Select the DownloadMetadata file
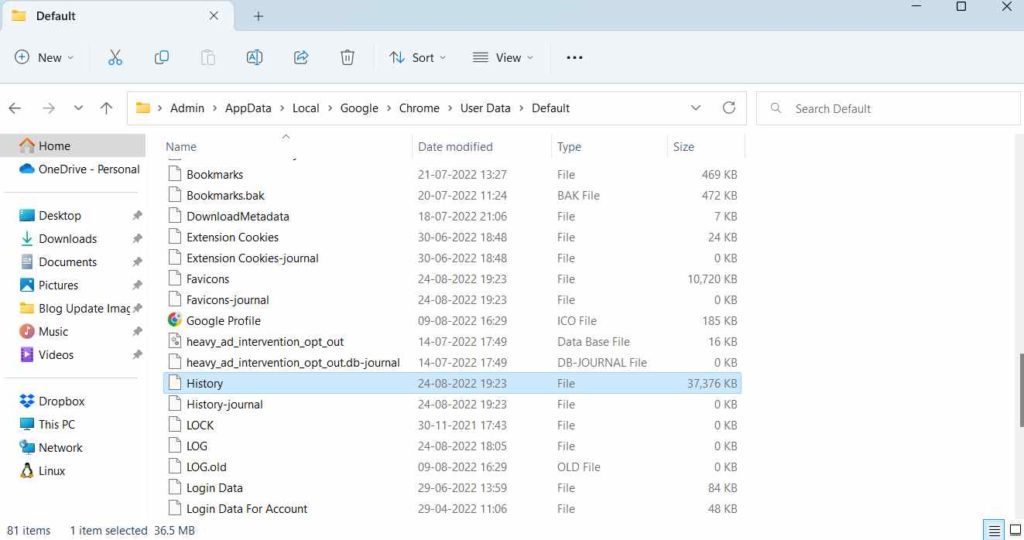The height and width of the screenshot is (540, 1024). 452,216
